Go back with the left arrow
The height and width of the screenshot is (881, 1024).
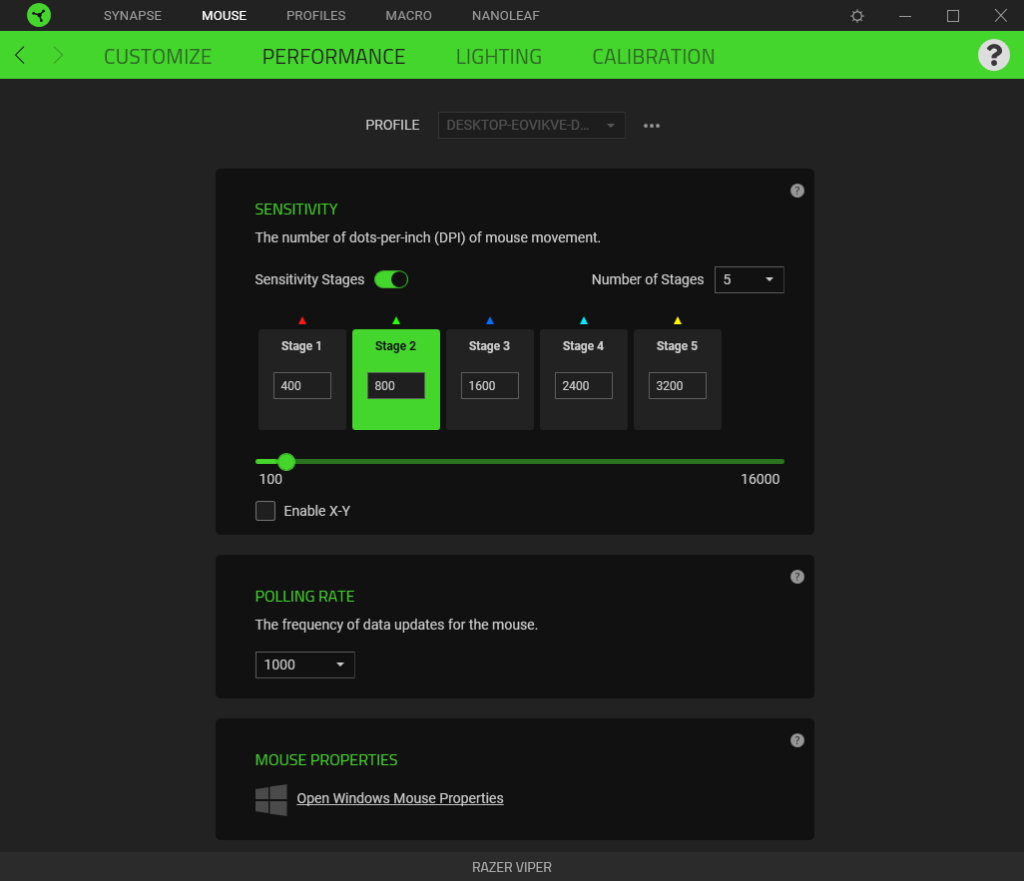click(20, 56)
